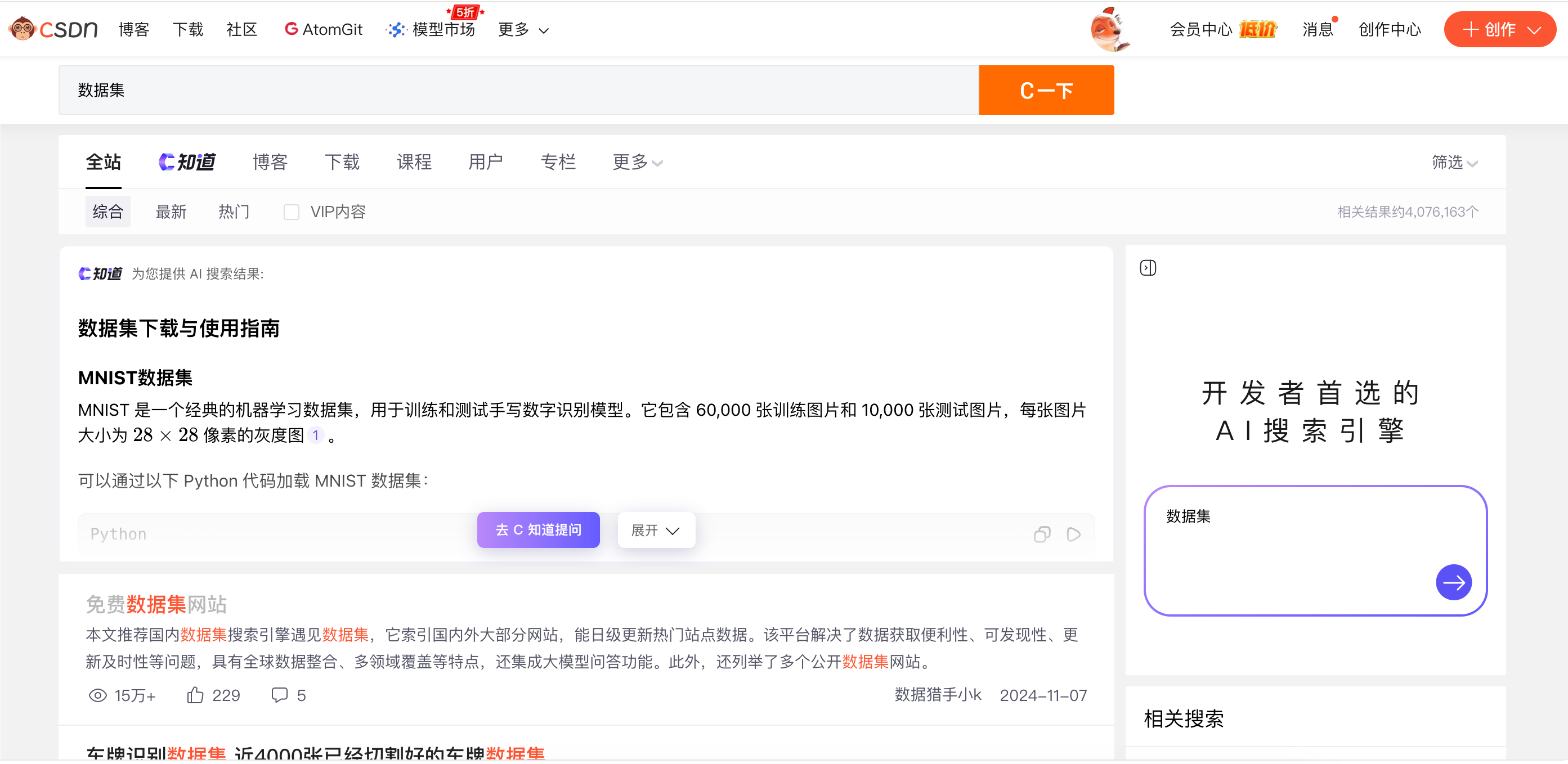
Task: Click the 数据集下载与使用指南 heading
Action: (179, 328)
